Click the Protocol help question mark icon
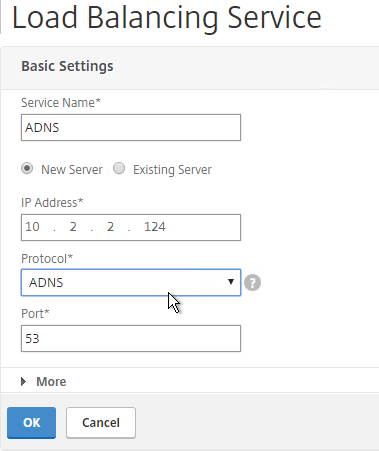 [252, 283]
